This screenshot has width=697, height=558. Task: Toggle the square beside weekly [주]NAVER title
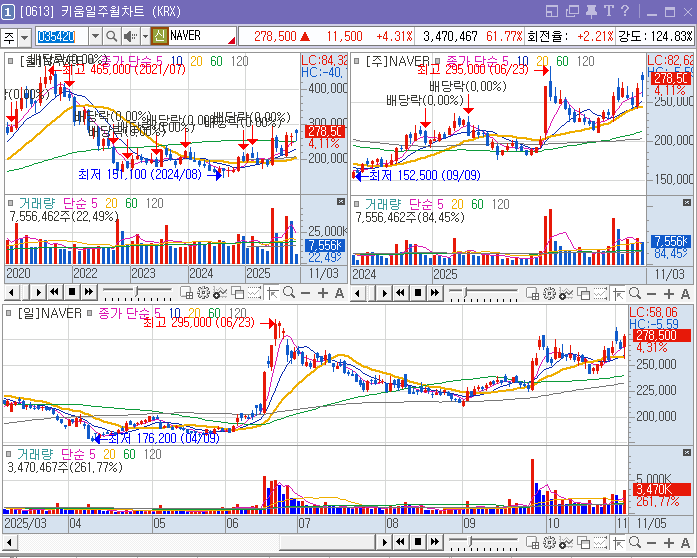click(356, 61)
